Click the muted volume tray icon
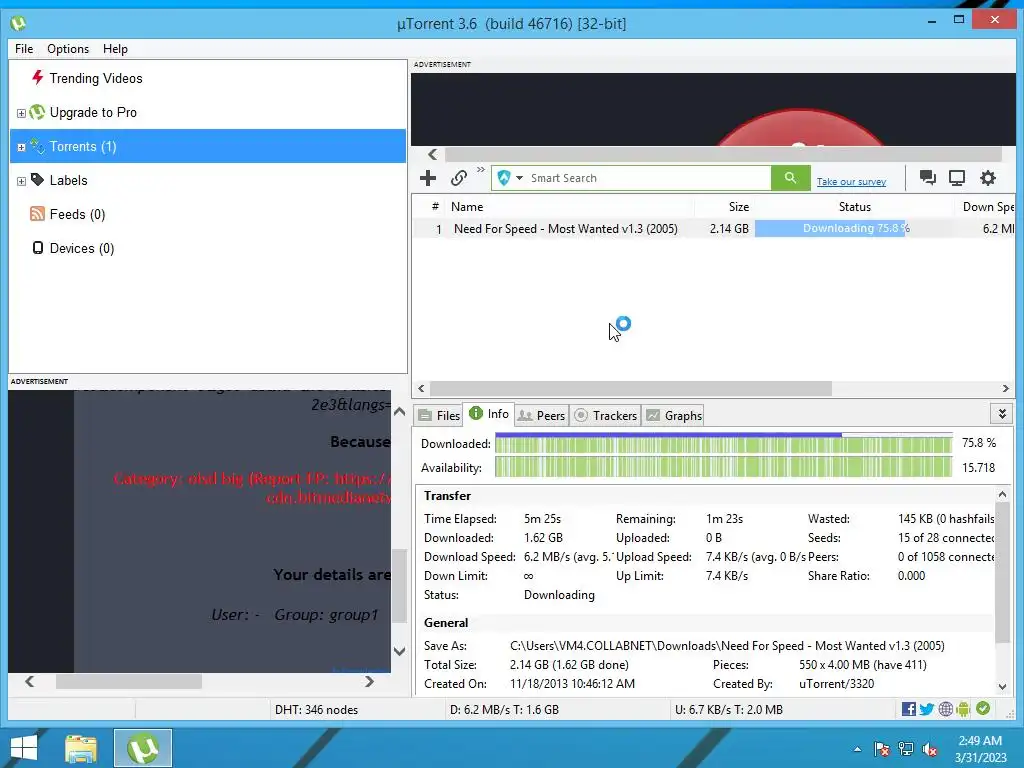Image resolution: width=1024 pixels, height=768 pixels. point(930,749)
